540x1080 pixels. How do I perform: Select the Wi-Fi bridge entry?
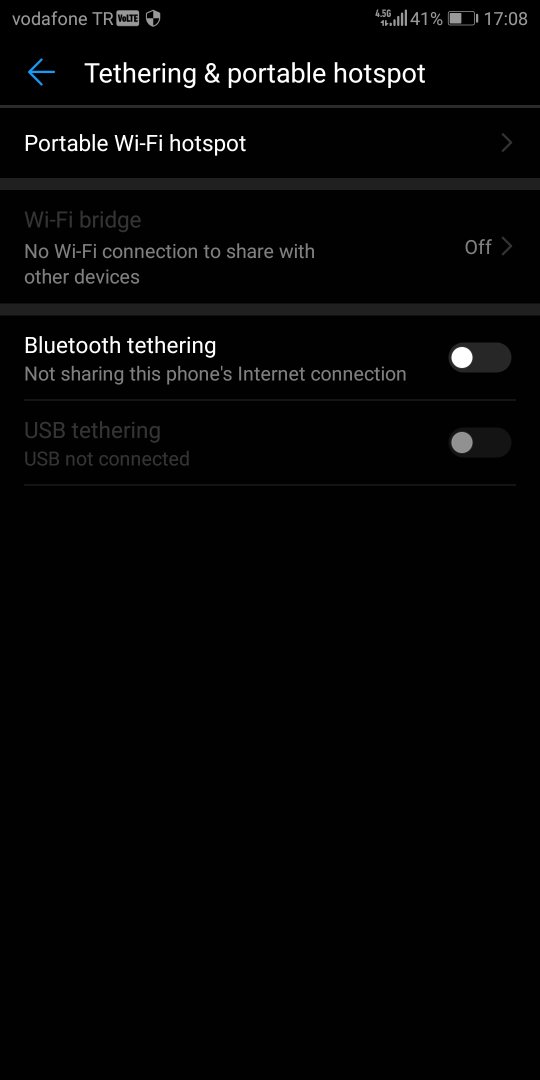tap(270, 247)
